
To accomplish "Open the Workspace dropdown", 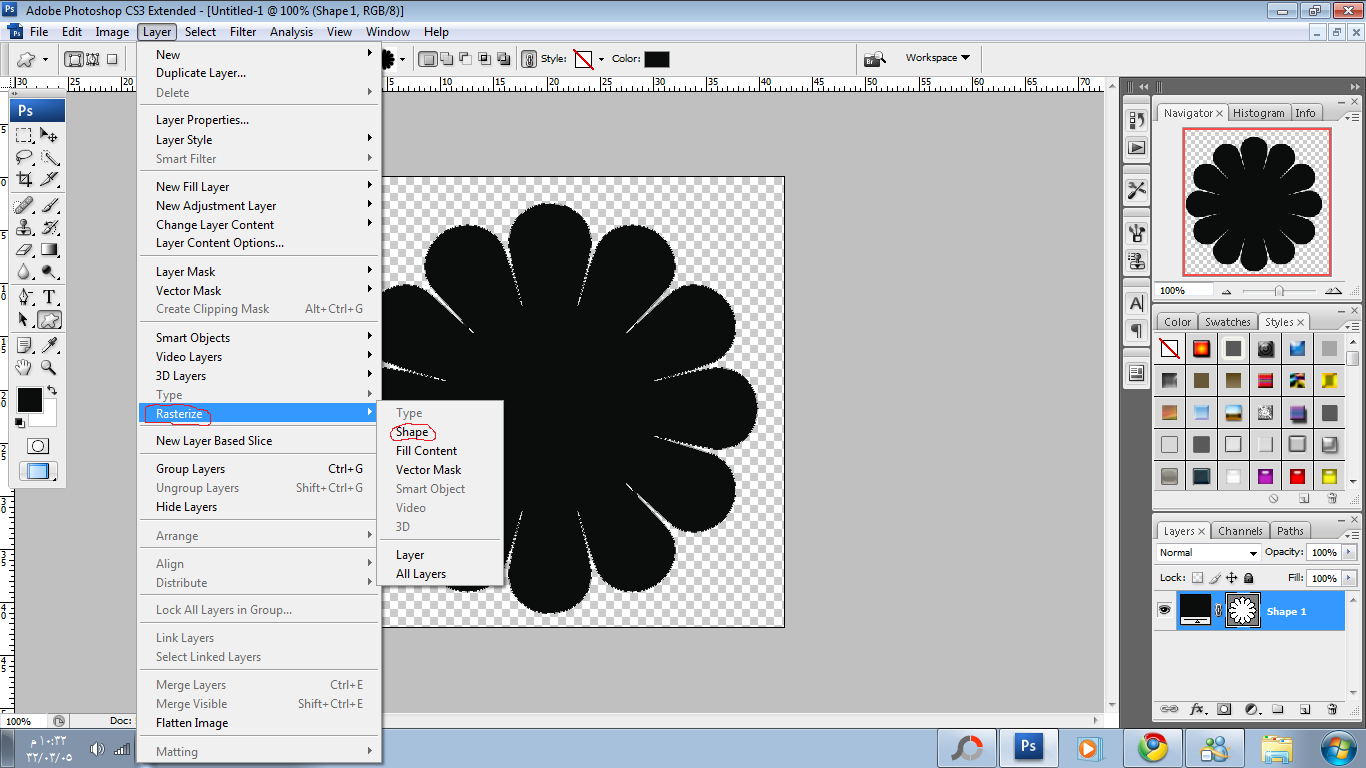I will 937,58.
